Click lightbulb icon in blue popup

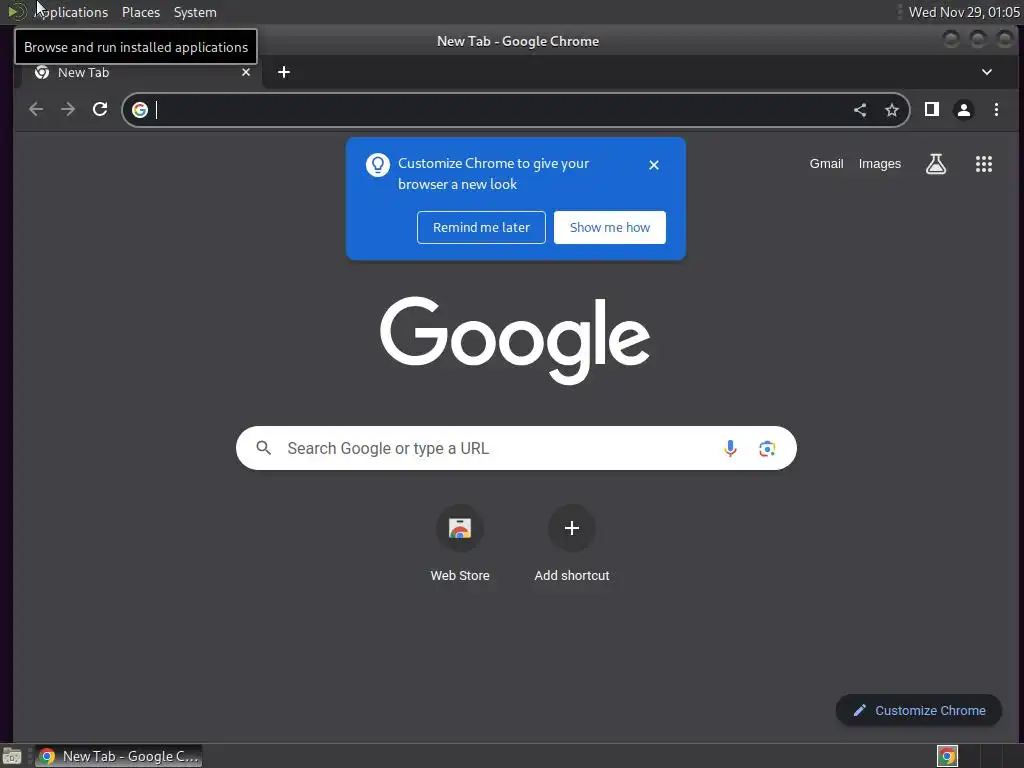click(x=377, y=165)
